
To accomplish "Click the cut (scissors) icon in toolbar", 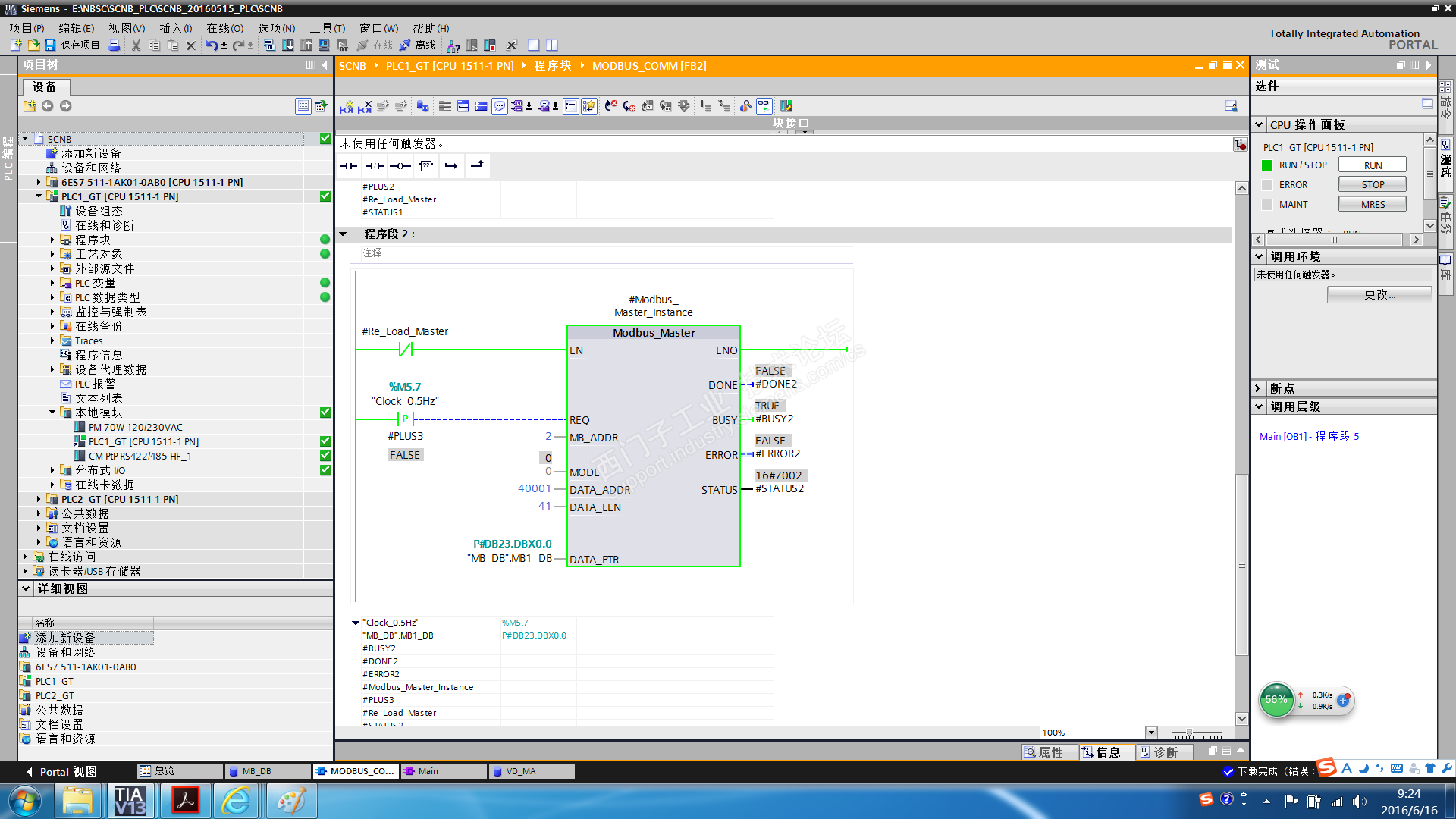I will click(x=136, y=45).
